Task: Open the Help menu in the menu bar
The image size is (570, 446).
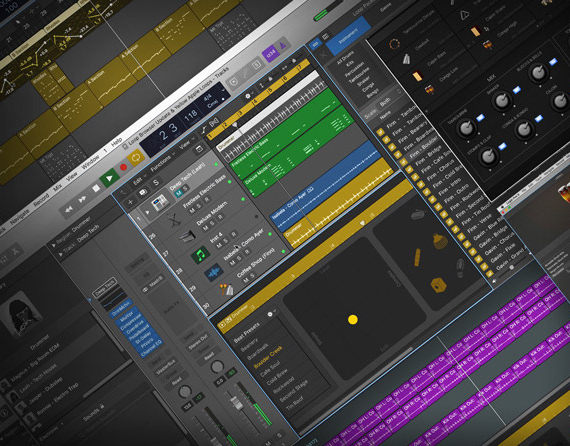Action: [116, 141]
